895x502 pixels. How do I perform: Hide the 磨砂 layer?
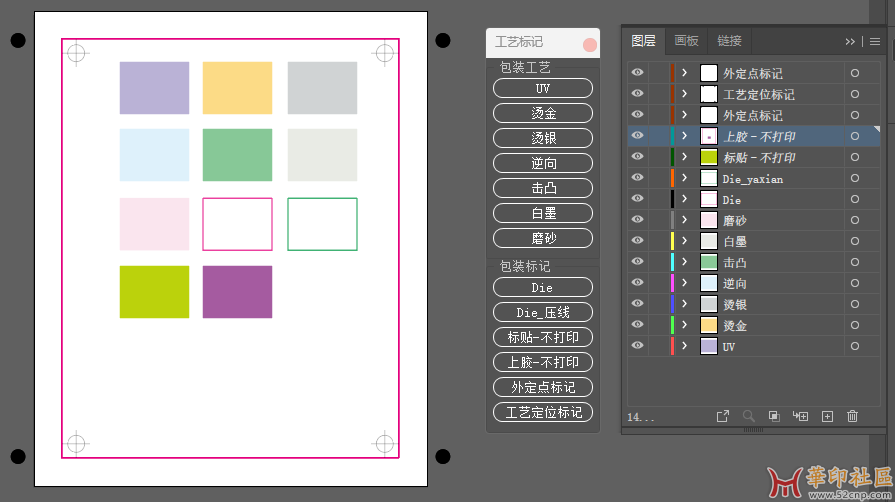coord(637,220)
